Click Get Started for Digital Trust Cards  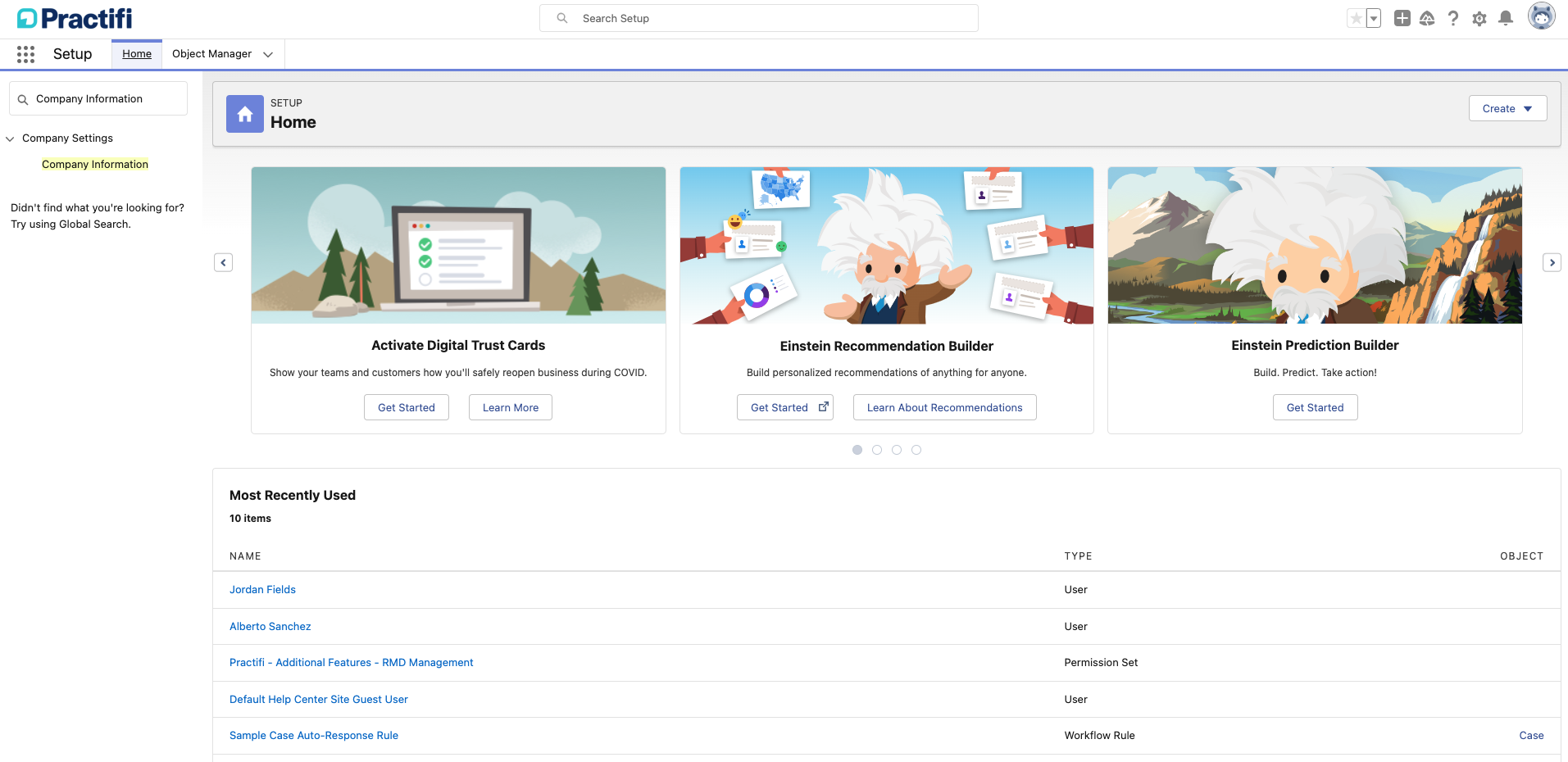pos(407,407)
